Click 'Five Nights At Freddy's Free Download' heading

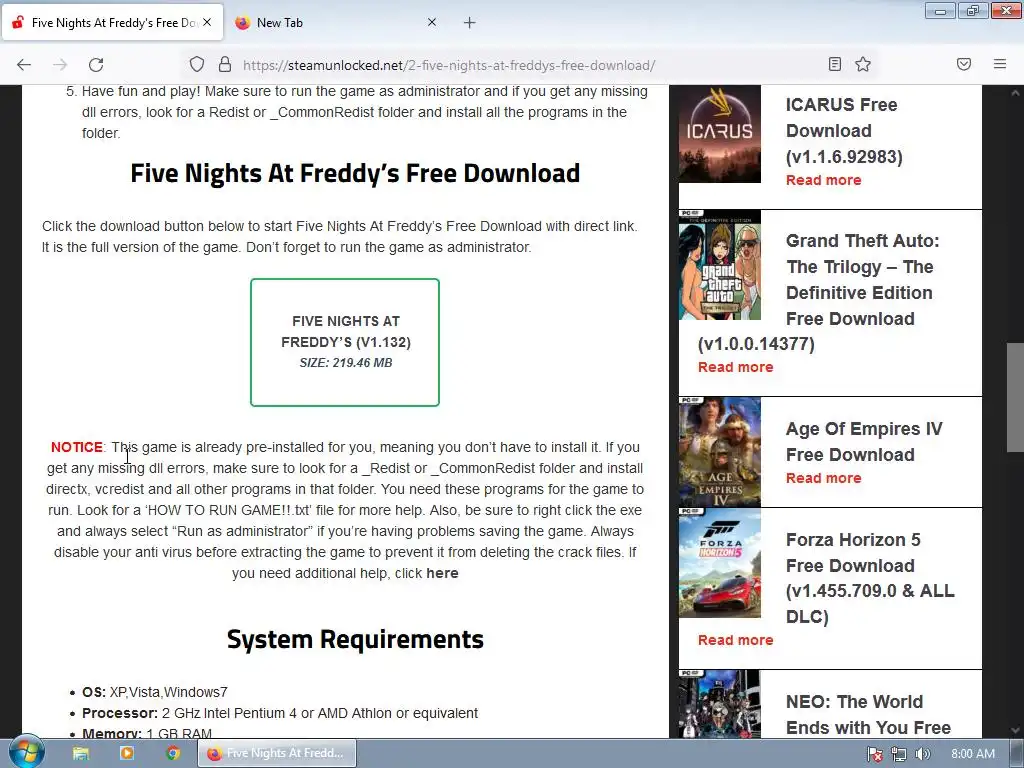[x=355, y=173]
